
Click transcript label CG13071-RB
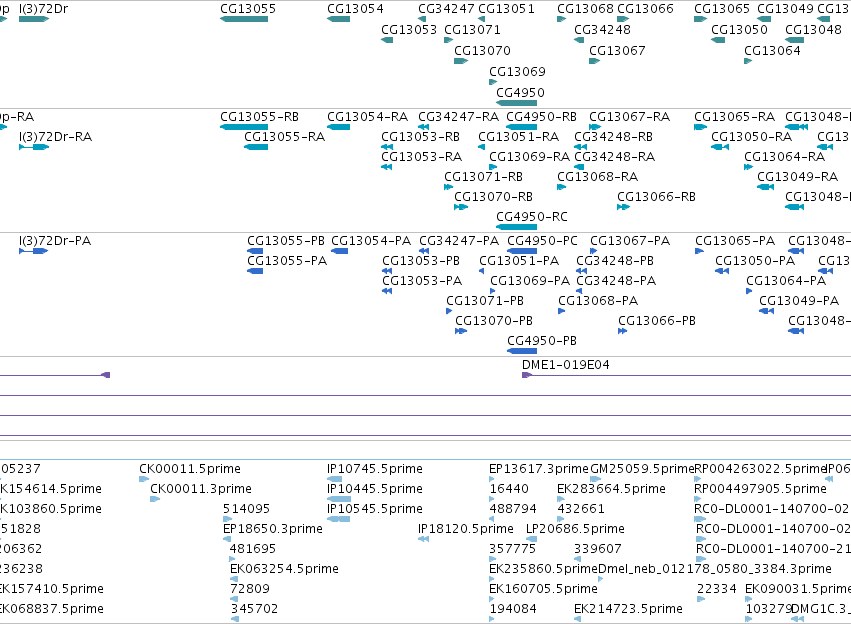(x=484, y=177)
